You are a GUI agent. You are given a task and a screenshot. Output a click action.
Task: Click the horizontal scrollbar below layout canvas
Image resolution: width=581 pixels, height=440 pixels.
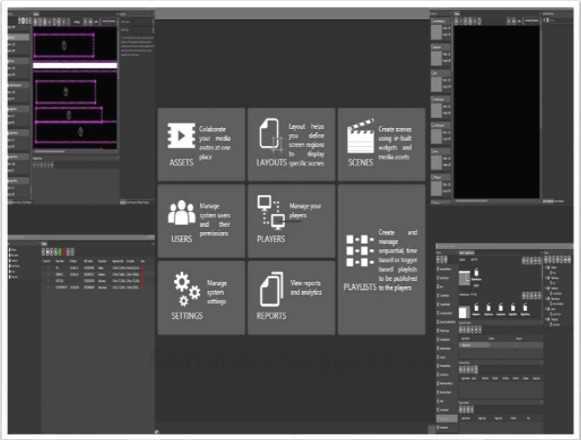coord(76,151)
